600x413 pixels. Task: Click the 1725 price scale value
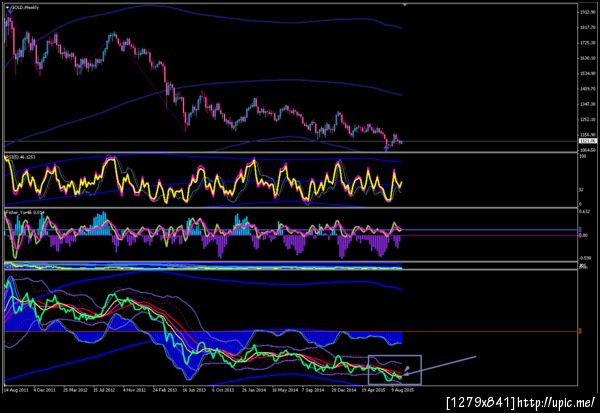[588, 43]
